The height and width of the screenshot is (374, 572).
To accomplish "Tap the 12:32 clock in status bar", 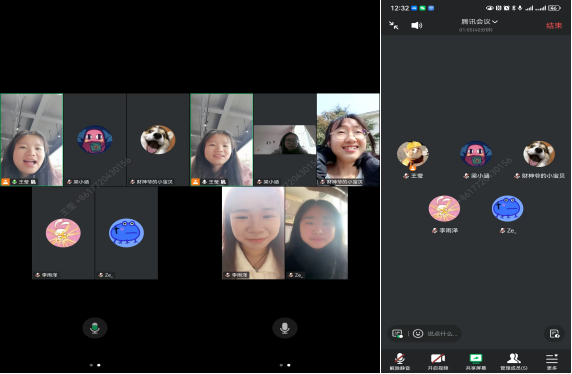I will pos(399,8).
